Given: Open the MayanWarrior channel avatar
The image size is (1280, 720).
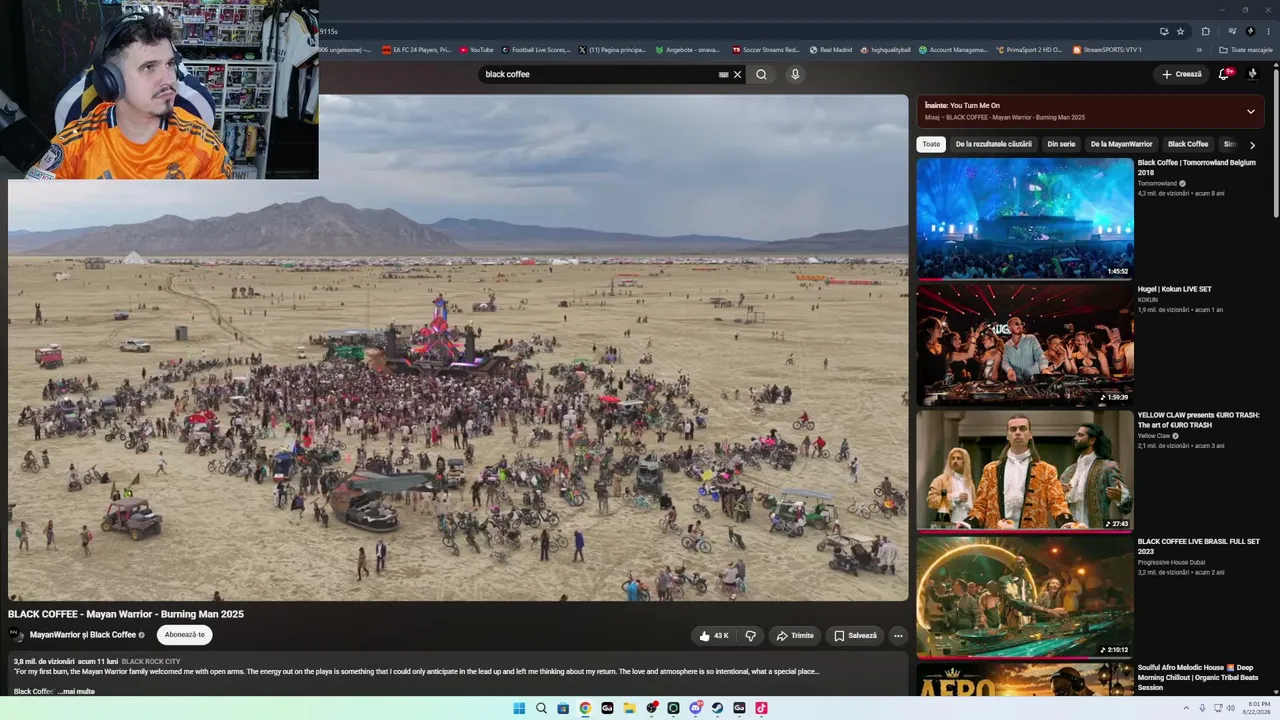Looking at the screenshot, I should (x=16, y=635).
